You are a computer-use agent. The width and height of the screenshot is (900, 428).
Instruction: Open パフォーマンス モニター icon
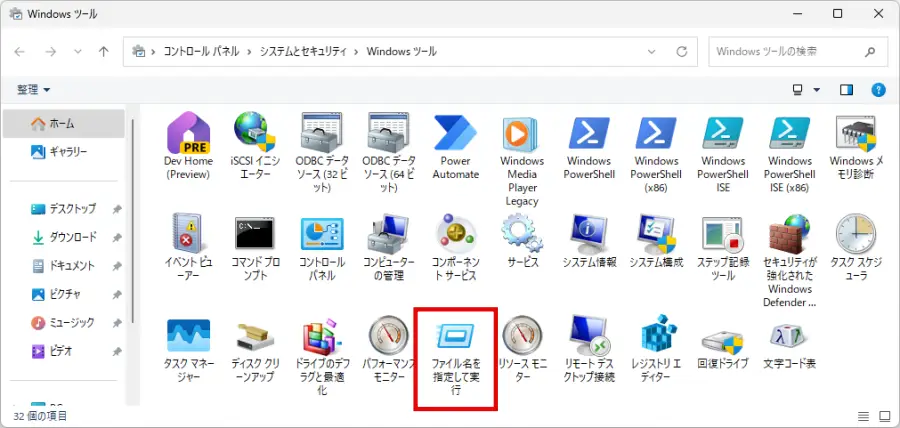click(x=389, y=336)
